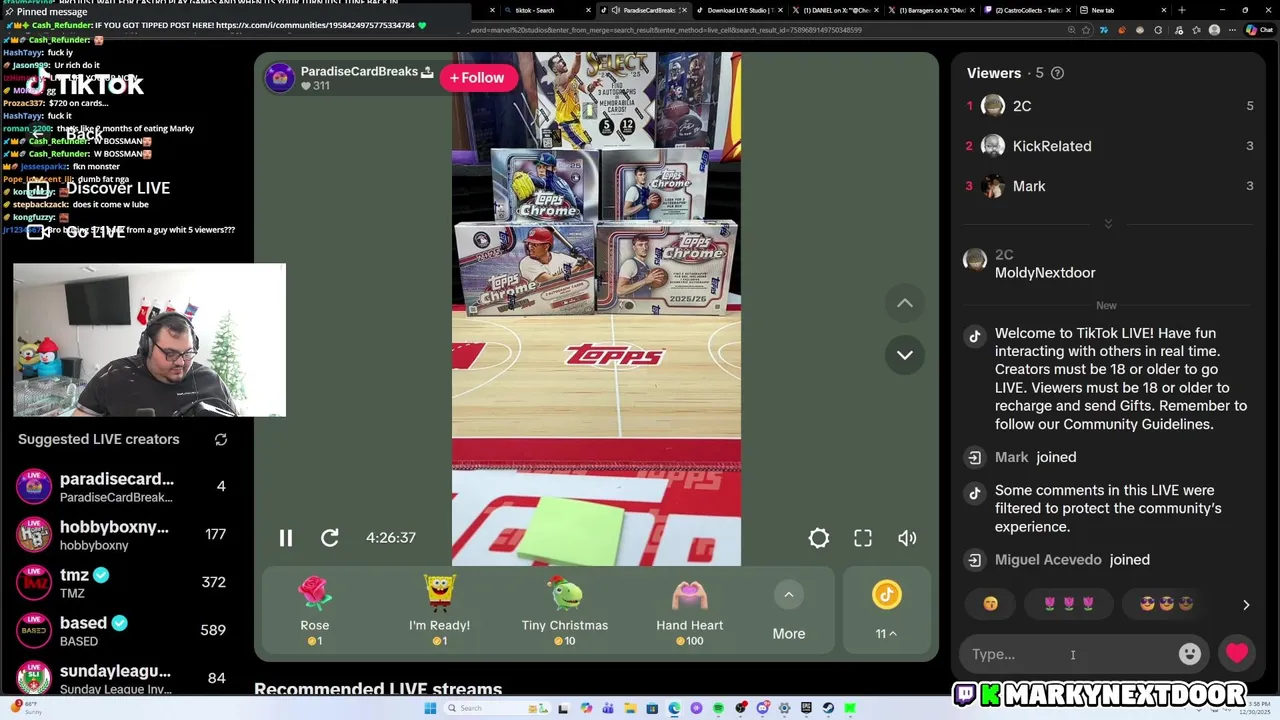The width and height of the screenshot is (1280, 720).
Task: Select viewer Mark in top viewers
Action: click(1108, 186)
